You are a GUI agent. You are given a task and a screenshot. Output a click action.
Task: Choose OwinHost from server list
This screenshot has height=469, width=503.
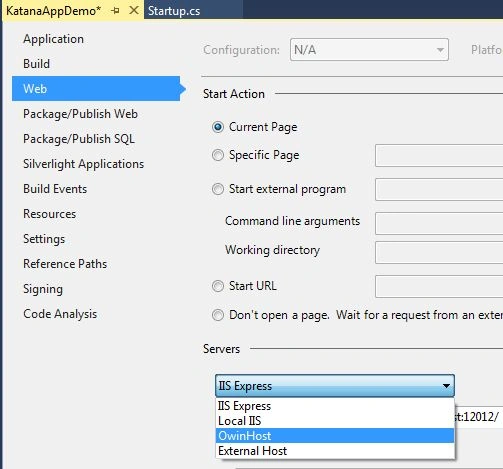click(x=335, y=436)
